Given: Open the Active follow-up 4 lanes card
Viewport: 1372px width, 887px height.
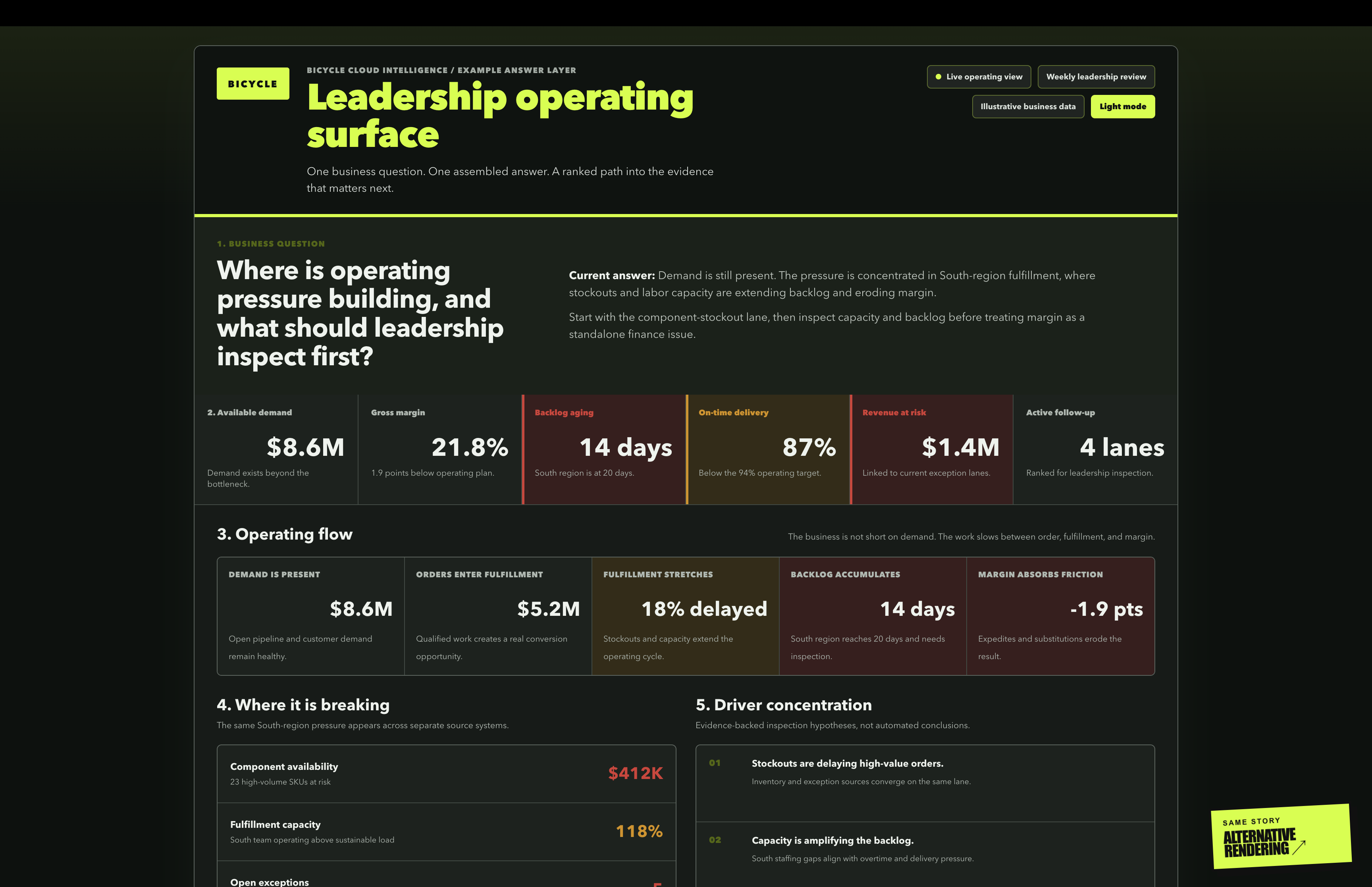Looking at the screenshot, I should click(1095, 449).
